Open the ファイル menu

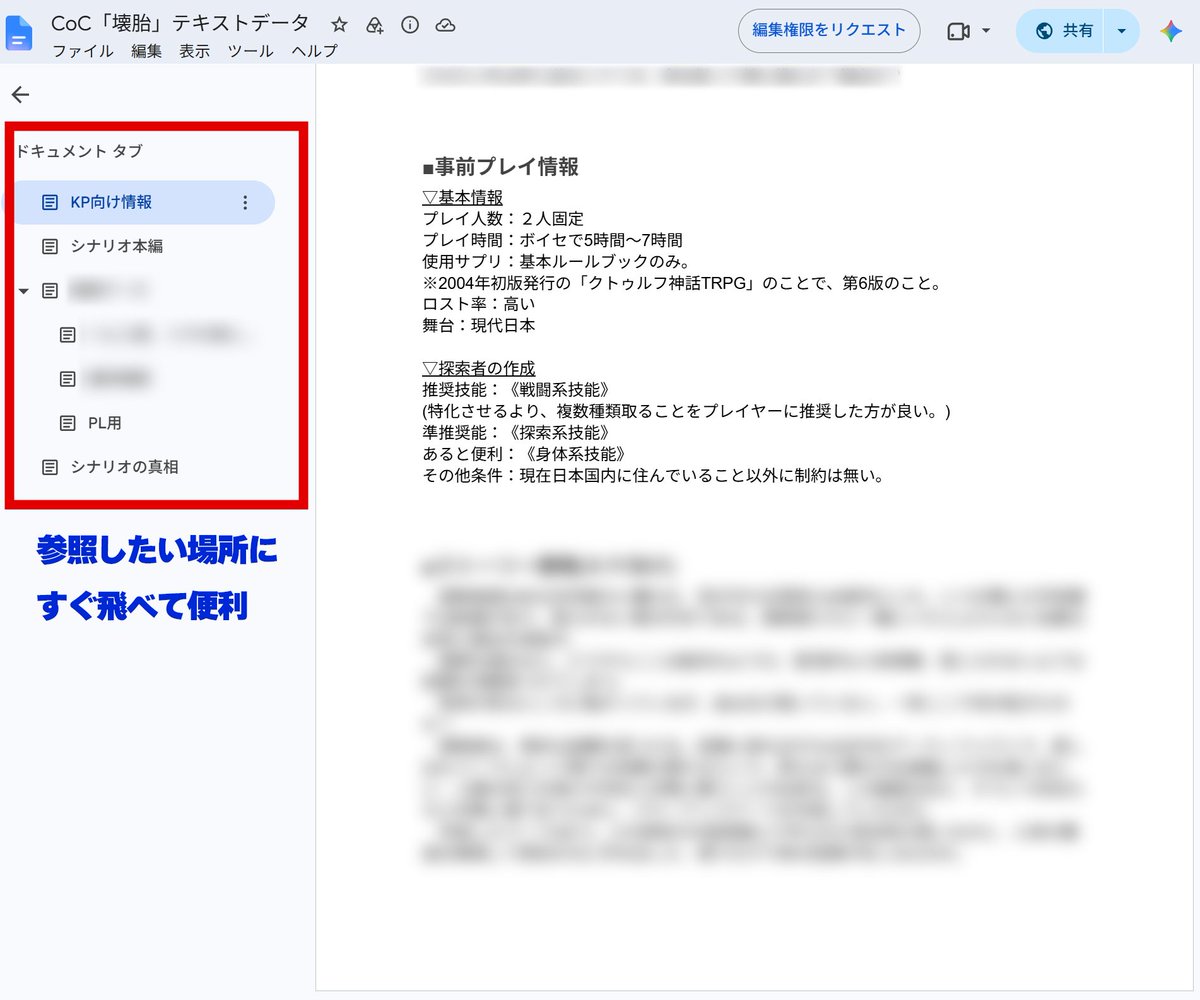tap(83, 51)
